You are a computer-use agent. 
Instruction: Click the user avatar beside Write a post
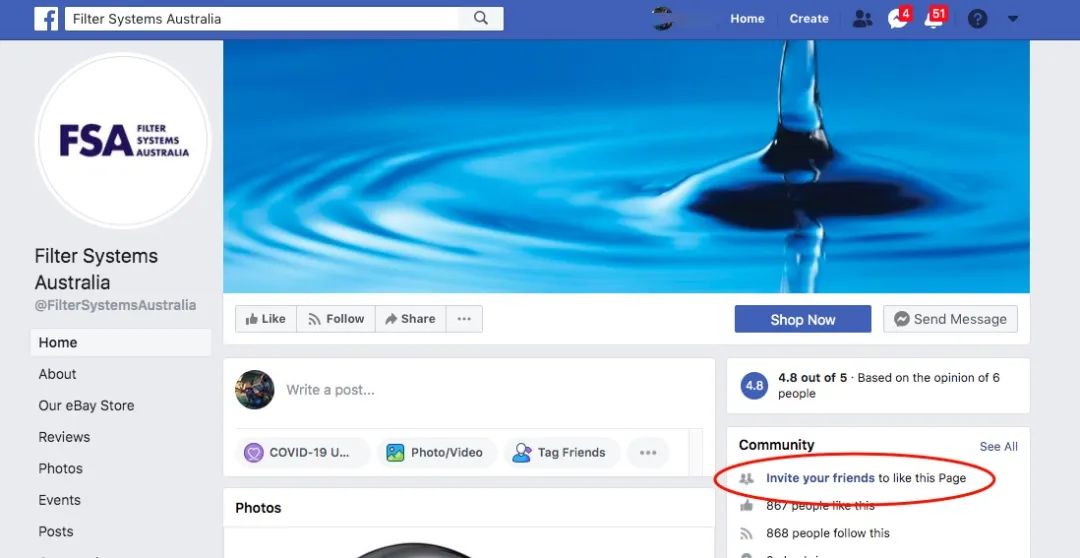coord(255,390)
